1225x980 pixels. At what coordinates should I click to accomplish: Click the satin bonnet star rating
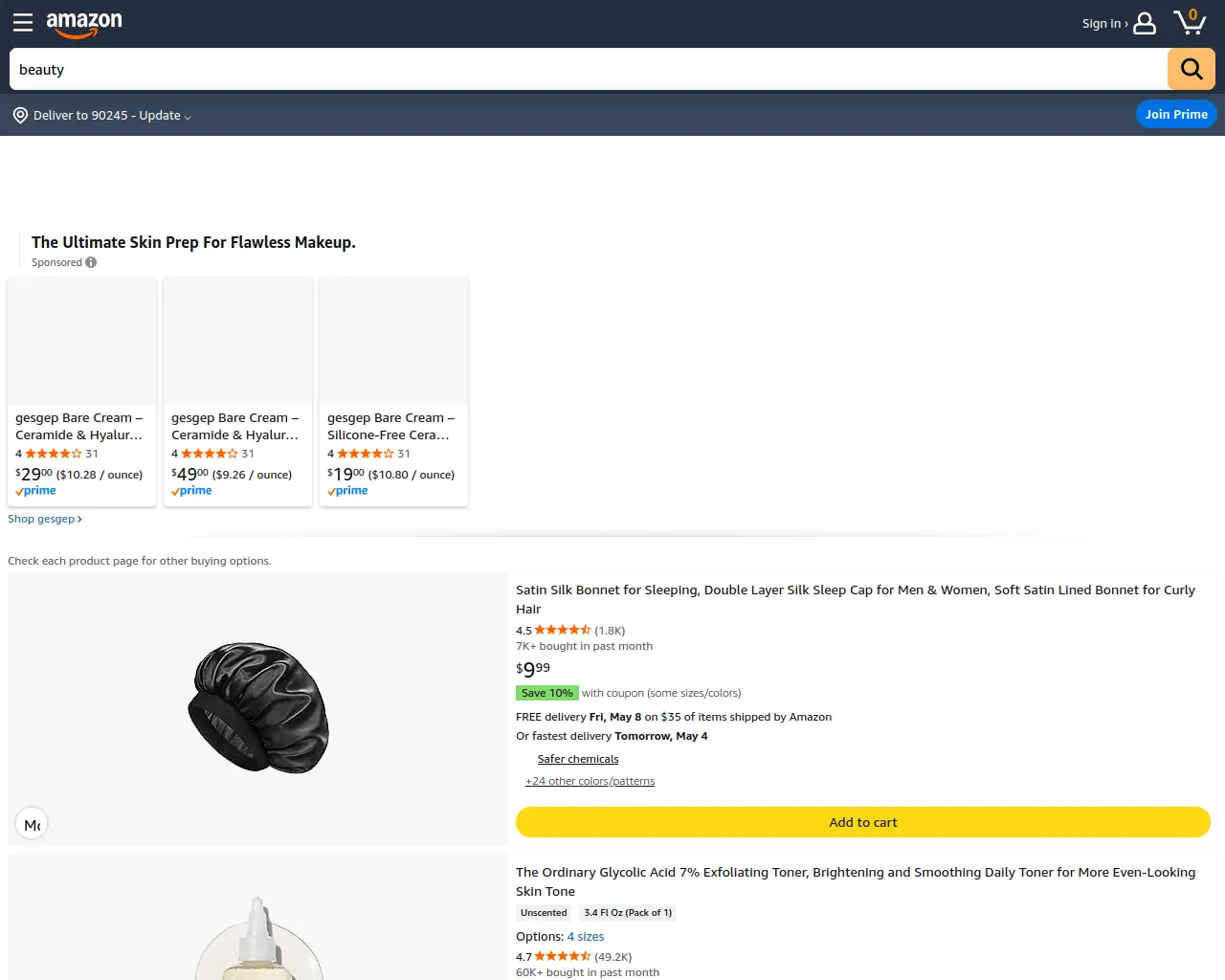click(563, 630)
